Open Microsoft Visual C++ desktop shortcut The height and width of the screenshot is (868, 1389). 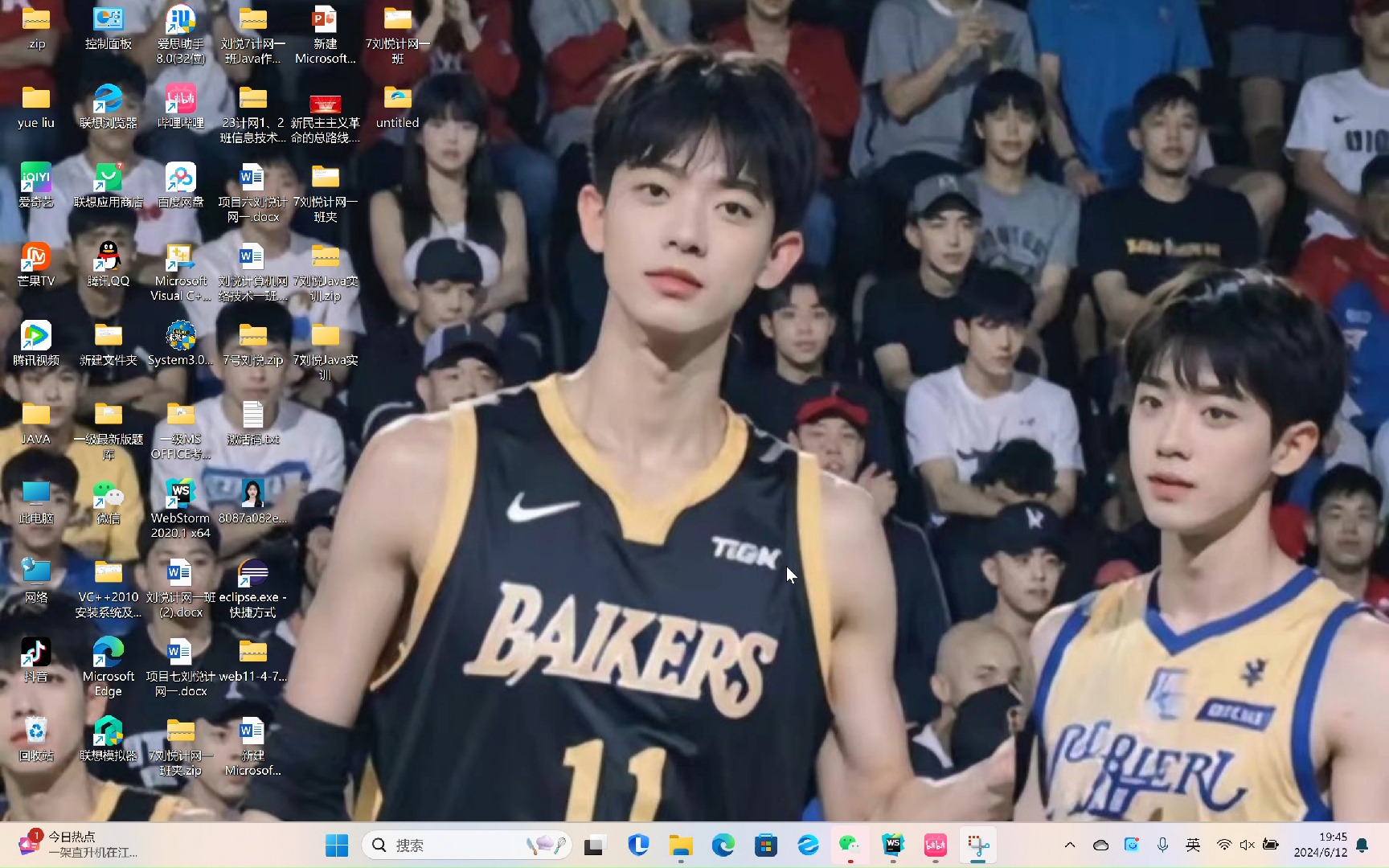(180, 272)
